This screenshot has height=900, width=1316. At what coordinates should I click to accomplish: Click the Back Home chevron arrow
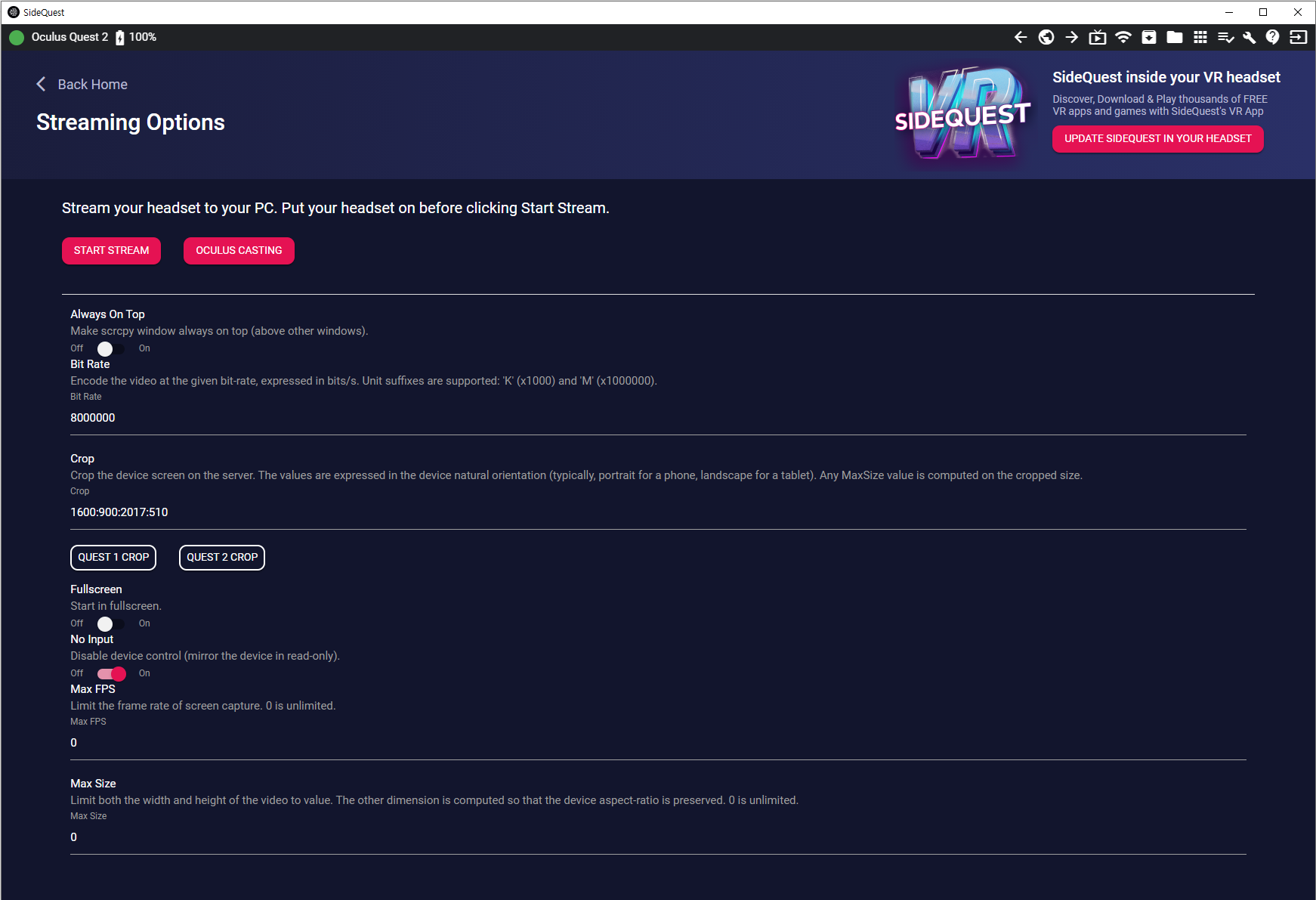(41, 84)
